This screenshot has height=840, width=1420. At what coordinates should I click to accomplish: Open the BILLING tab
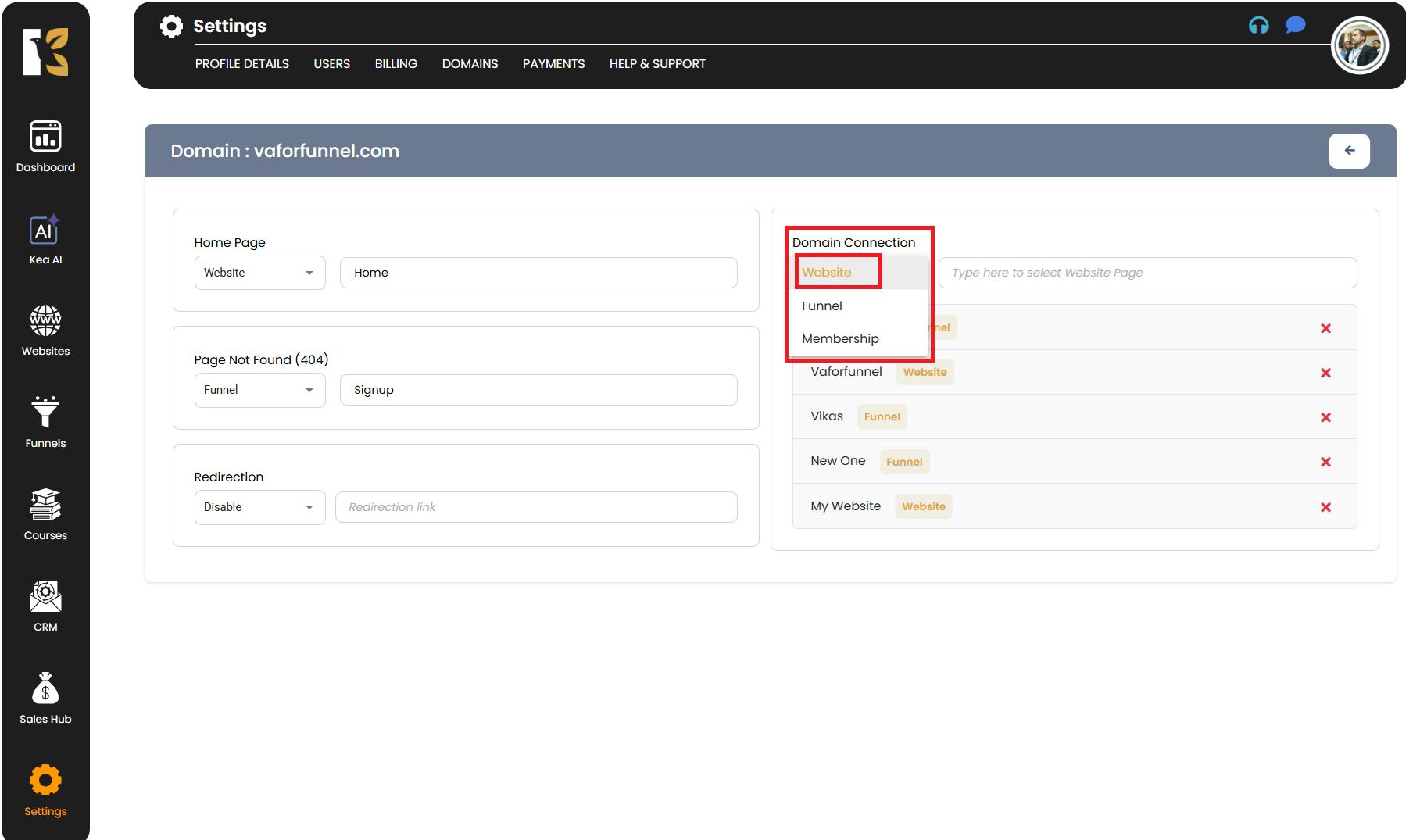click(x=395, y=64)
